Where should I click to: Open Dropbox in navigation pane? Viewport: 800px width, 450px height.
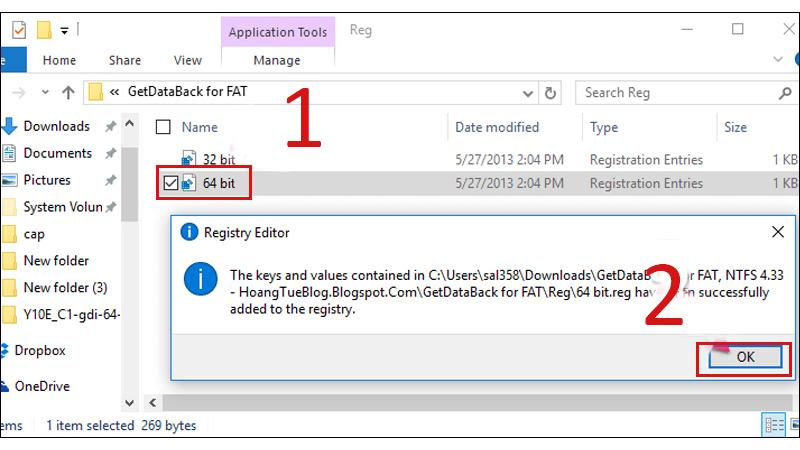click(40, 351)
